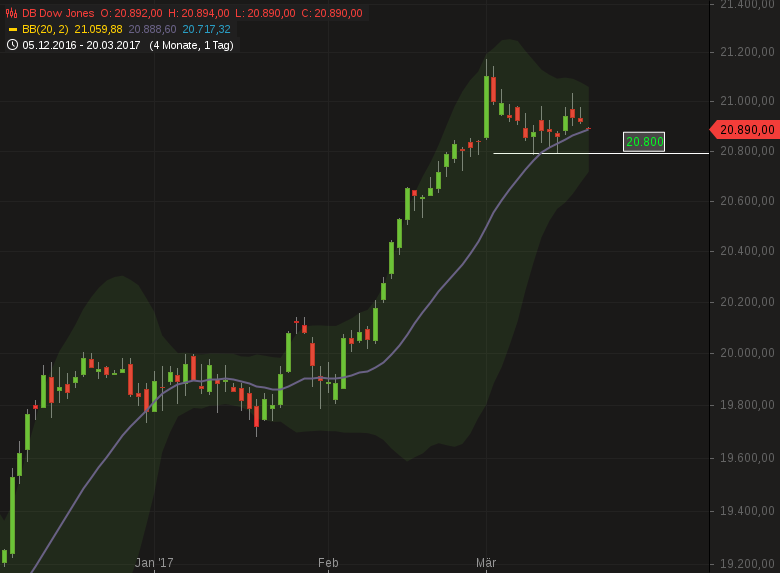
Task: Click the open value O: 20.892,00
Action: [131, 13]
